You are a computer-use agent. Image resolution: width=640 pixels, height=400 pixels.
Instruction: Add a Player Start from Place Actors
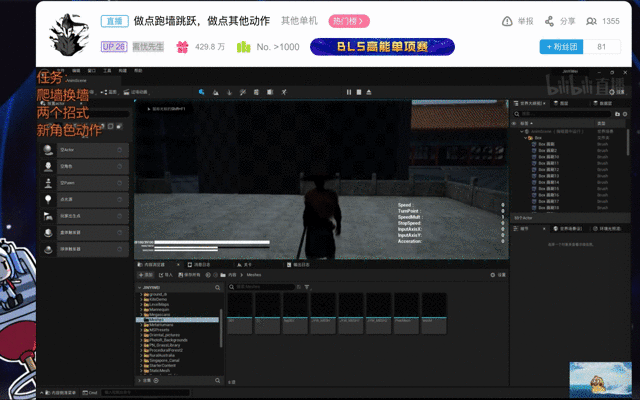tap(85, 216)
